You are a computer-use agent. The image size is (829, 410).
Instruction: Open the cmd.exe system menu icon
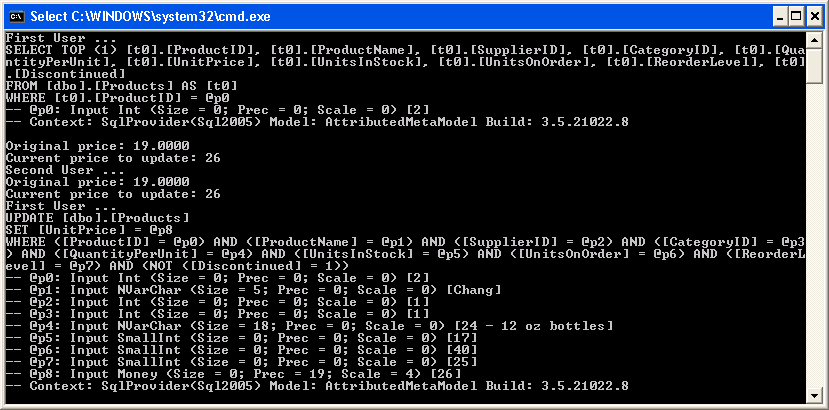pos(15,16)
